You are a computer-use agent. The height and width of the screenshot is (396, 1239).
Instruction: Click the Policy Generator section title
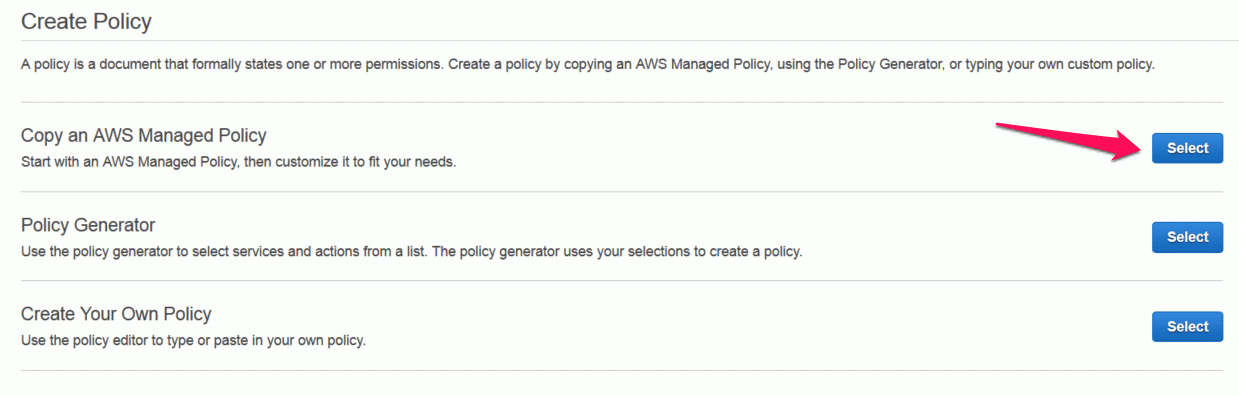88,225
